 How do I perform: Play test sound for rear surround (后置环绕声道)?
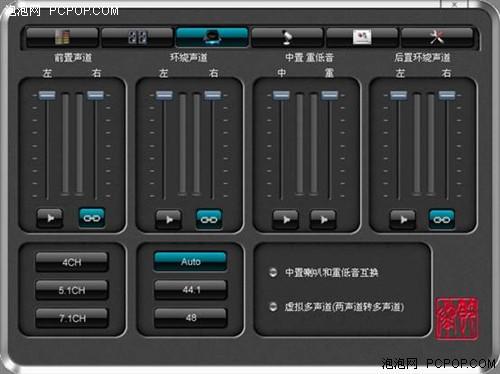click(x=403, y=219)
